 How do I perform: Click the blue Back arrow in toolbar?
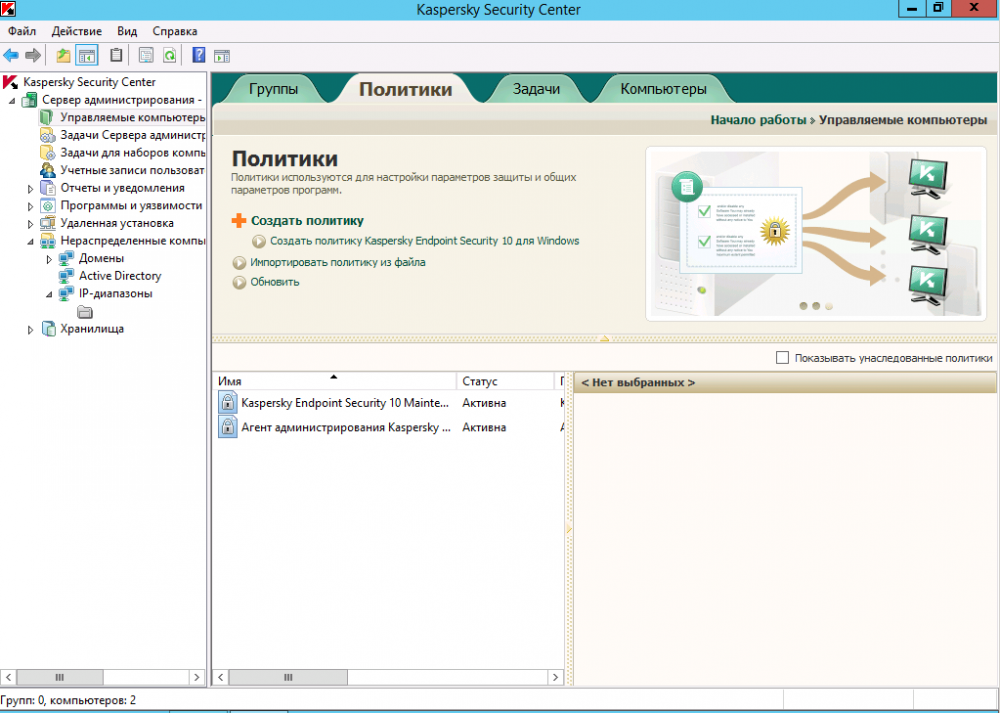click(x=11, y=55)
